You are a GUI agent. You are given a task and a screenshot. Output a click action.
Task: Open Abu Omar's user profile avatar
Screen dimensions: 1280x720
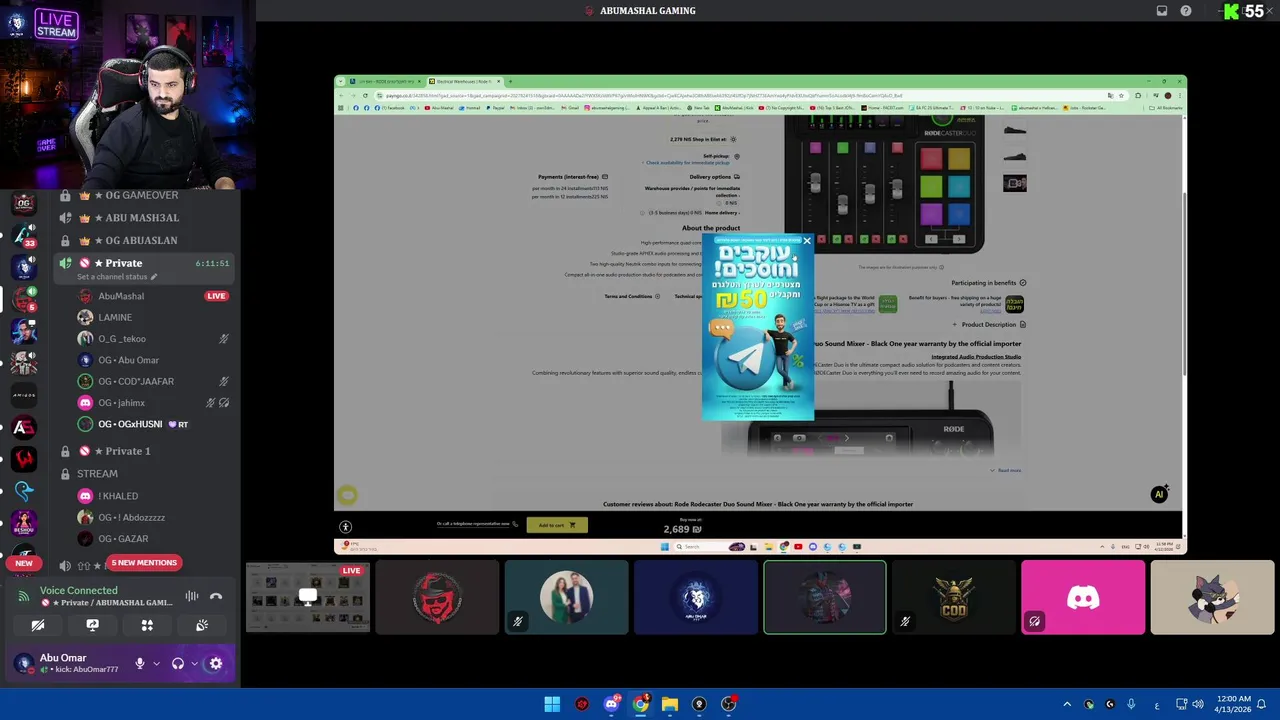point(23,663)
